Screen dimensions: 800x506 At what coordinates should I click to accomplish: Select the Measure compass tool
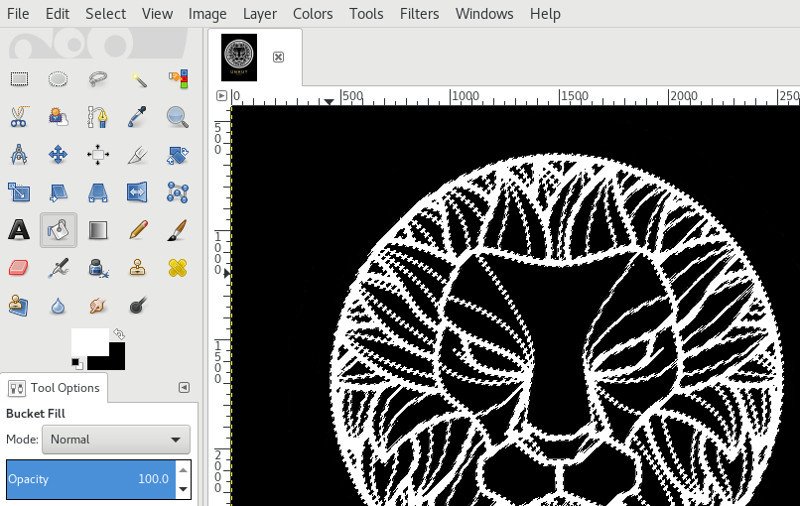point(19,155)
